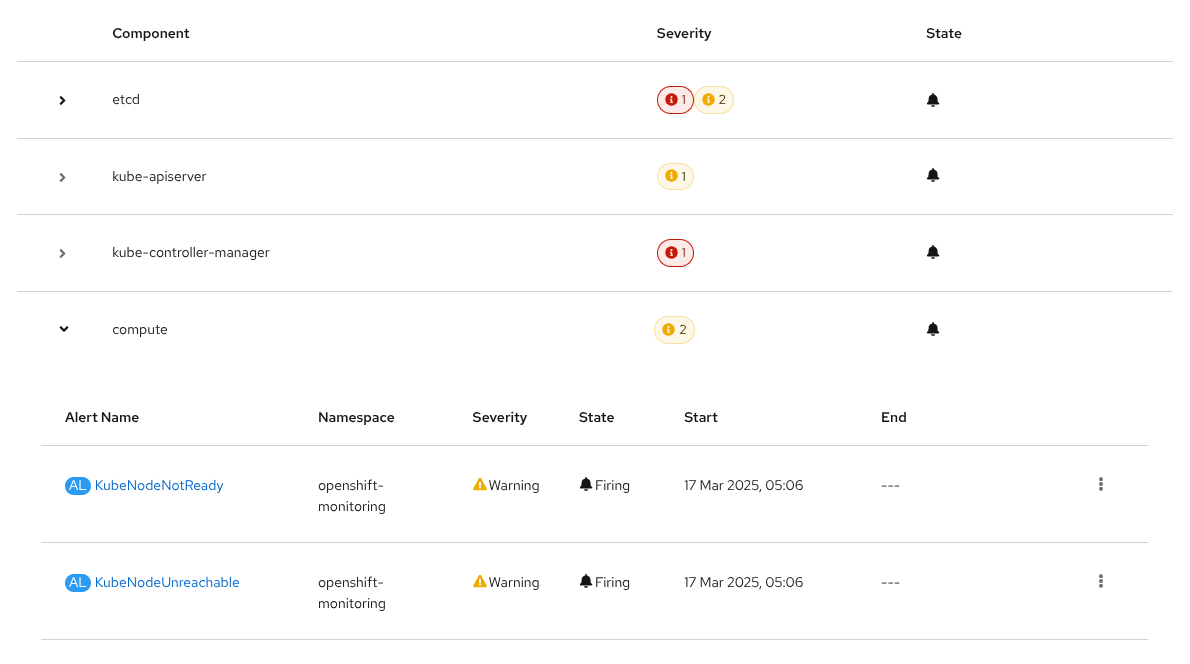The height and width of the screenshot is (664, 1190).
Task: Click the Component column header
Action: coord(150,33)
